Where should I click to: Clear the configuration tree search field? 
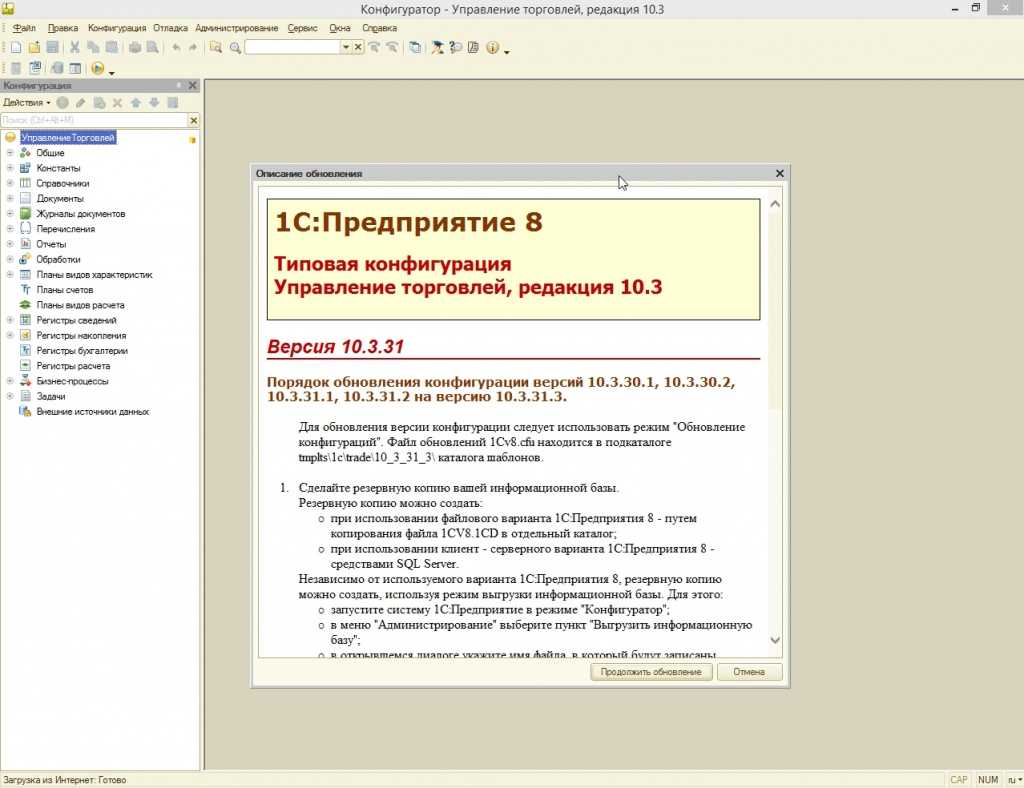pyautogui.click(x=193, y=120)
